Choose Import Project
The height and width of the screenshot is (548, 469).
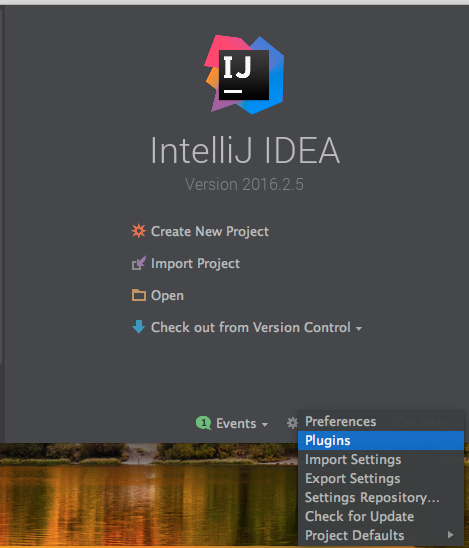click(x=195, y=264)
